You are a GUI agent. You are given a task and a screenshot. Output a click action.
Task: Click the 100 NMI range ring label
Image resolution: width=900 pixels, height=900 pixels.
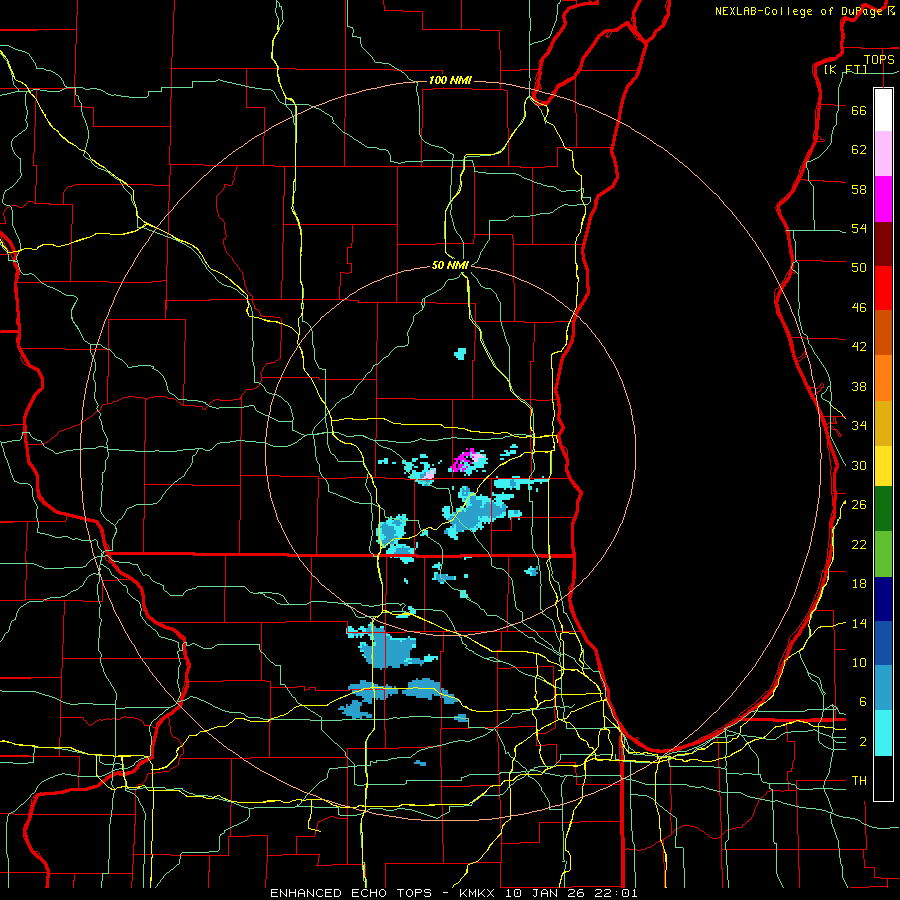pos(450,80)
